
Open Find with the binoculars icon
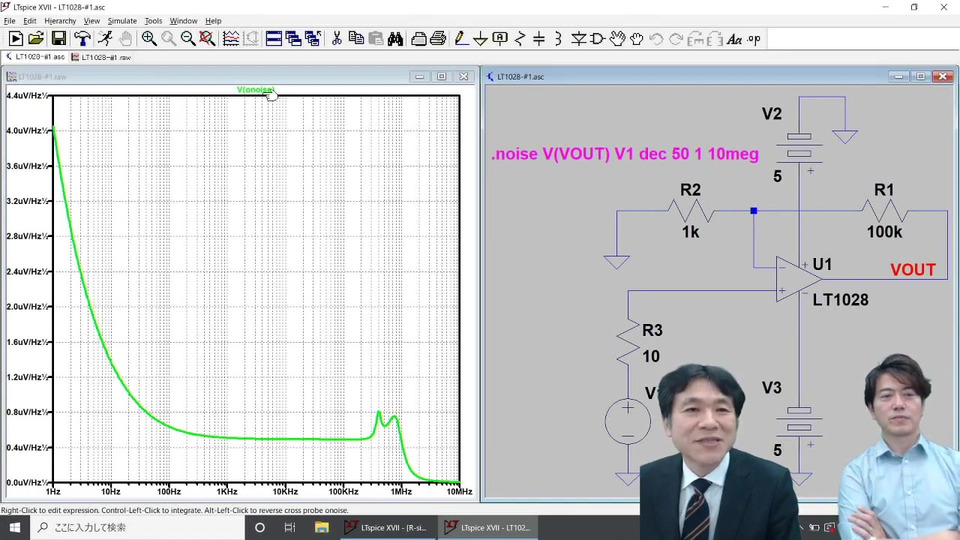395,39
